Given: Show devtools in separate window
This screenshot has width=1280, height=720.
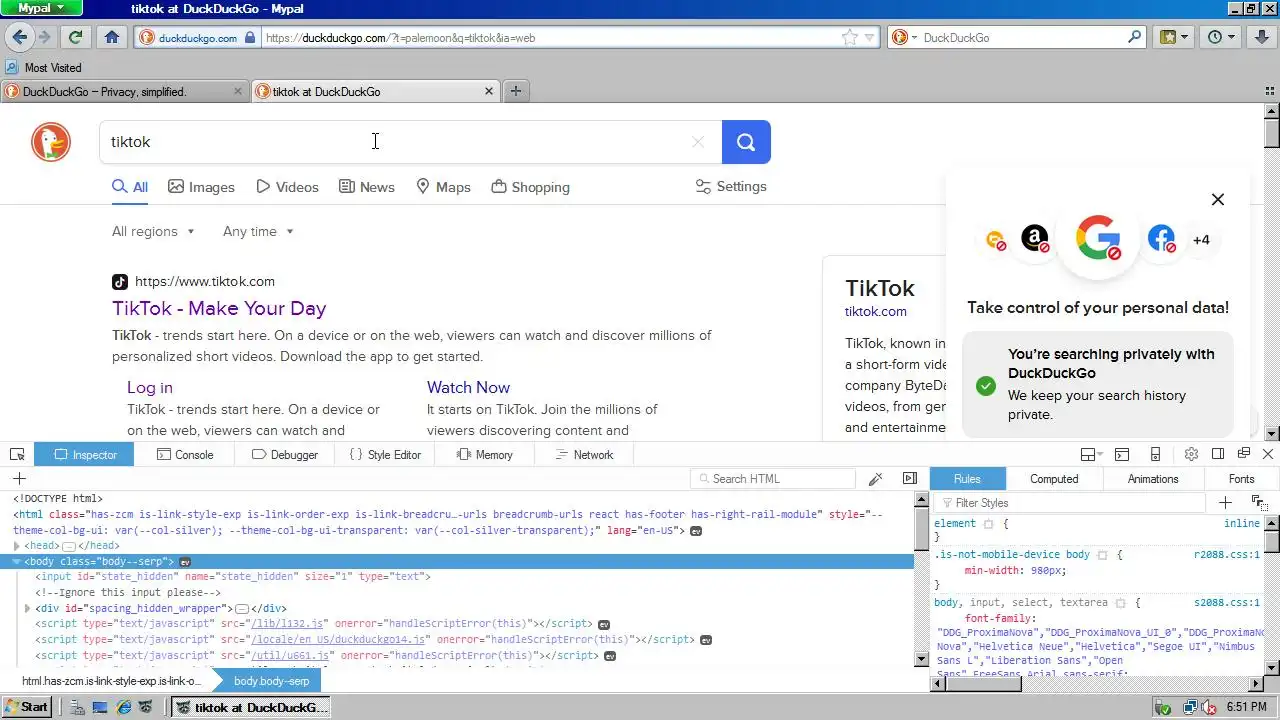Looking at the screenshot, I should coord(1244,454).
